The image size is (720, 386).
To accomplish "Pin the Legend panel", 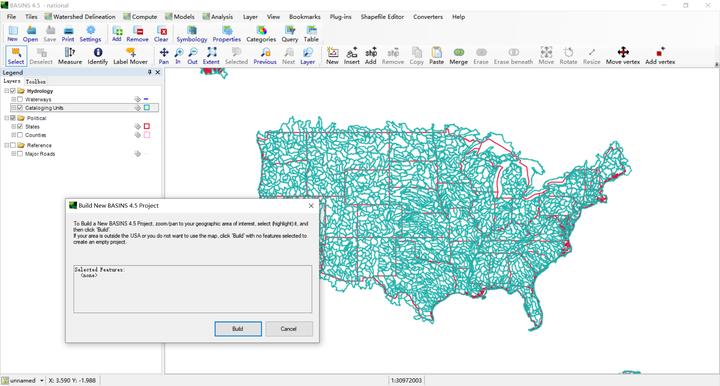I will click(150, 73).
